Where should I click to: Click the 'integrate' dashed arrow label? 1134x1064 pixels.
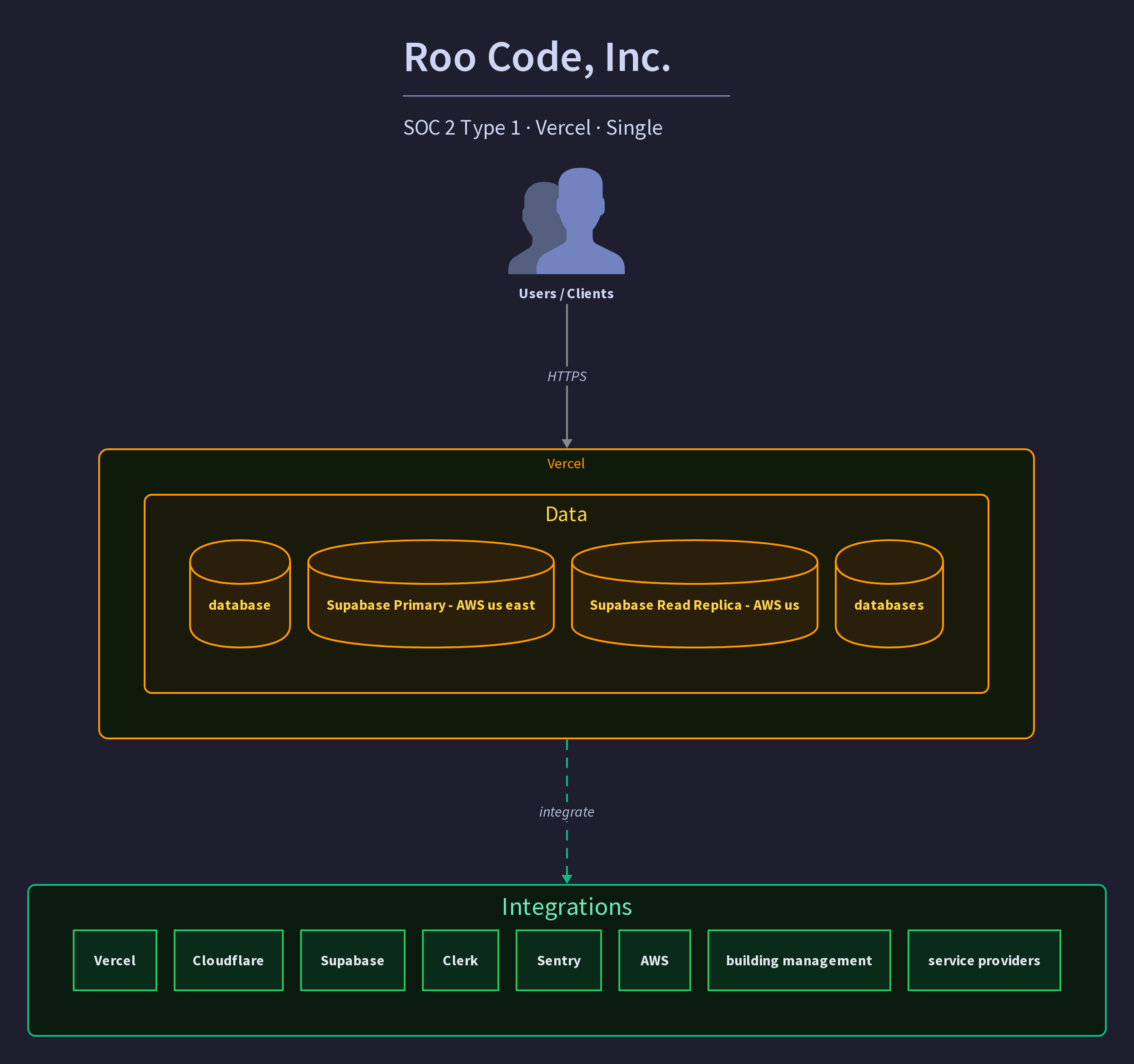click(x=567, y=812)
